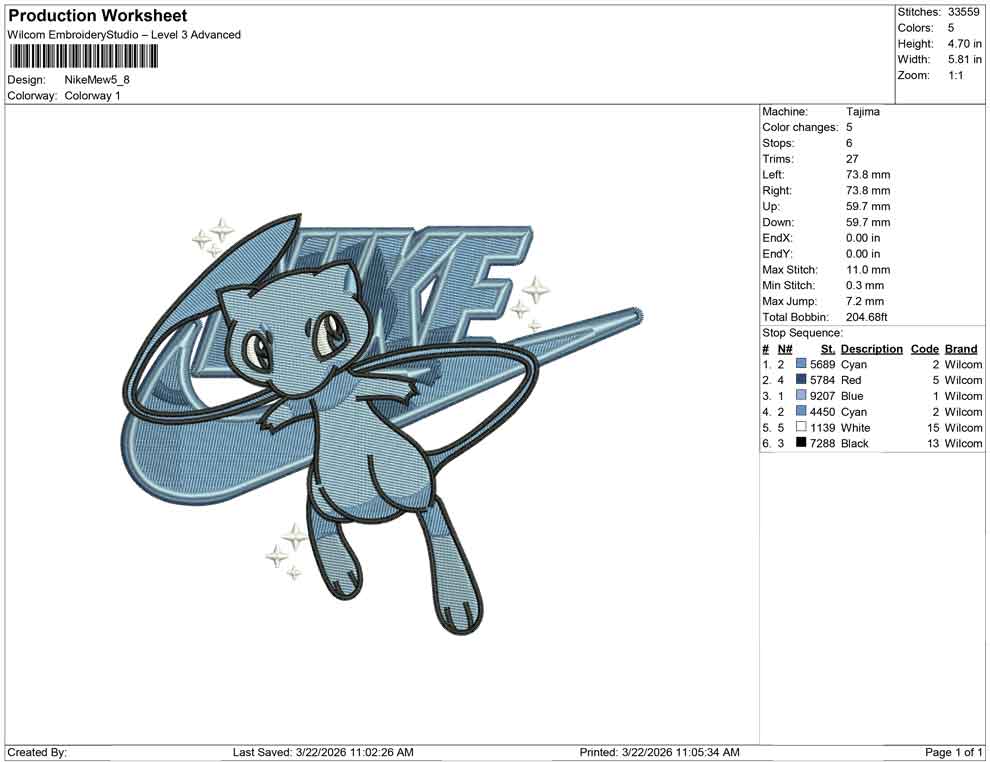Sort by the Code column header
990x762 pixels.
point(924,348)
